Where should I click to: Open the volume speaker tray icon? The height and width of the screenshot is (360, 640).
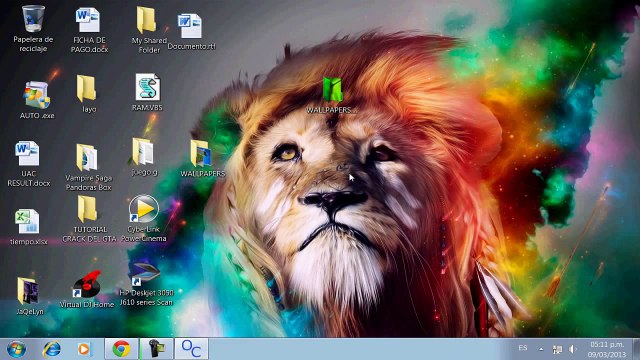pyautogui.click(x=573, y=349)
